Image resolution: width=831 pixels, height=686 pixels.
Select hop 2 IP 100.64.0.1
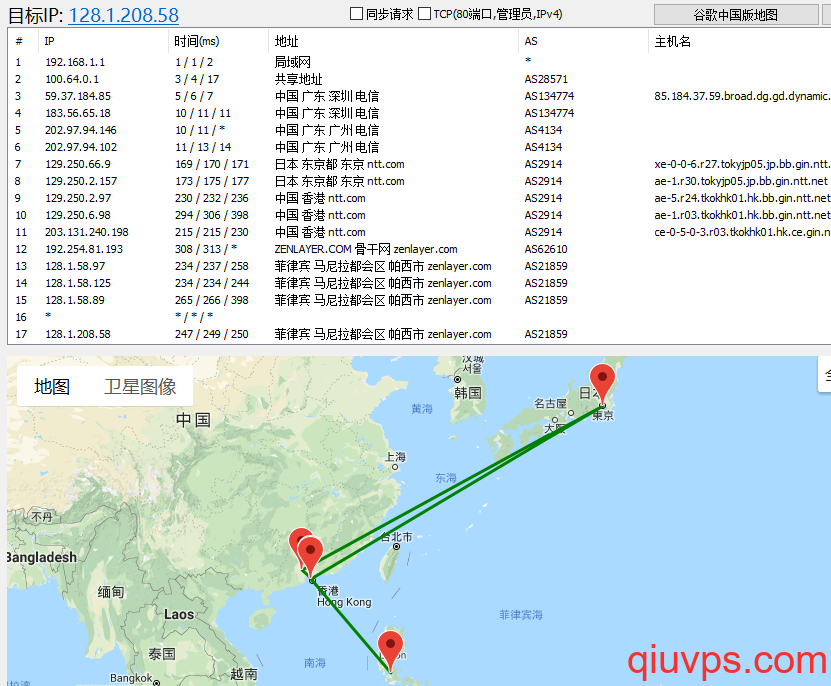coord(72,79)
